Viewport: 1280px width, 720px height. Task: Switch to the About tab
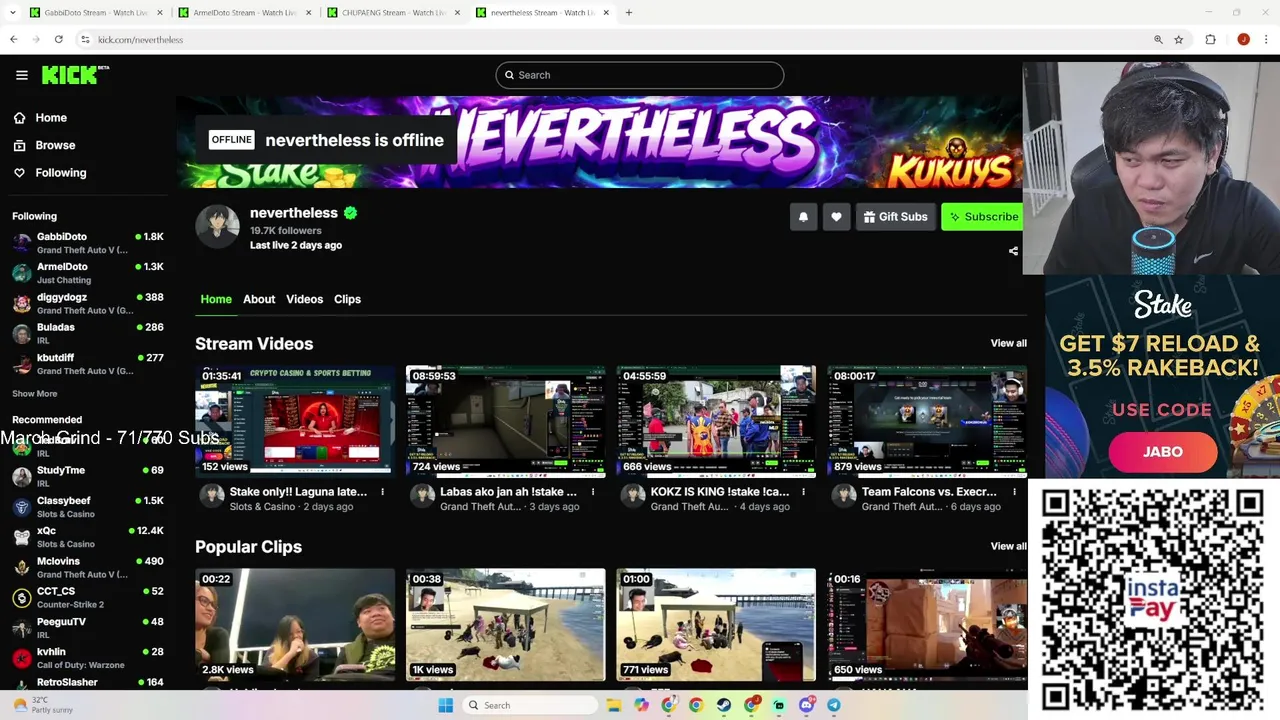(x=259, y=299)
